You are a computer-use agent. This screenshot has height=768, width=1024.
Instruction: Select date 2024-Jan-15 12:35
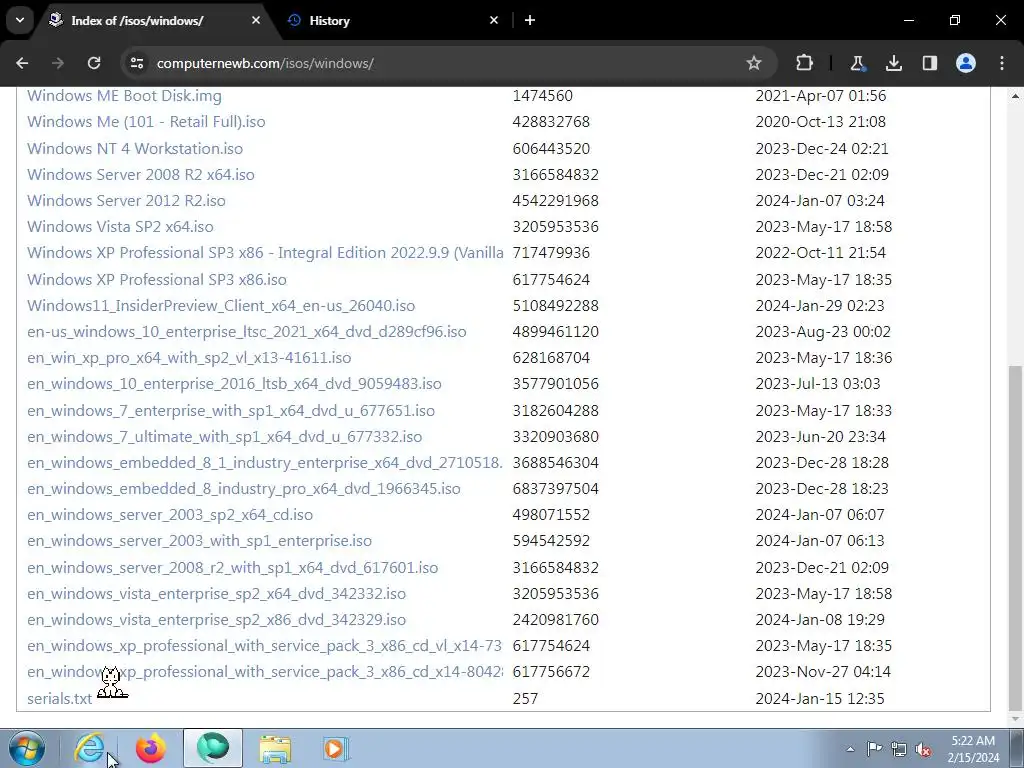tap(820, 699)
